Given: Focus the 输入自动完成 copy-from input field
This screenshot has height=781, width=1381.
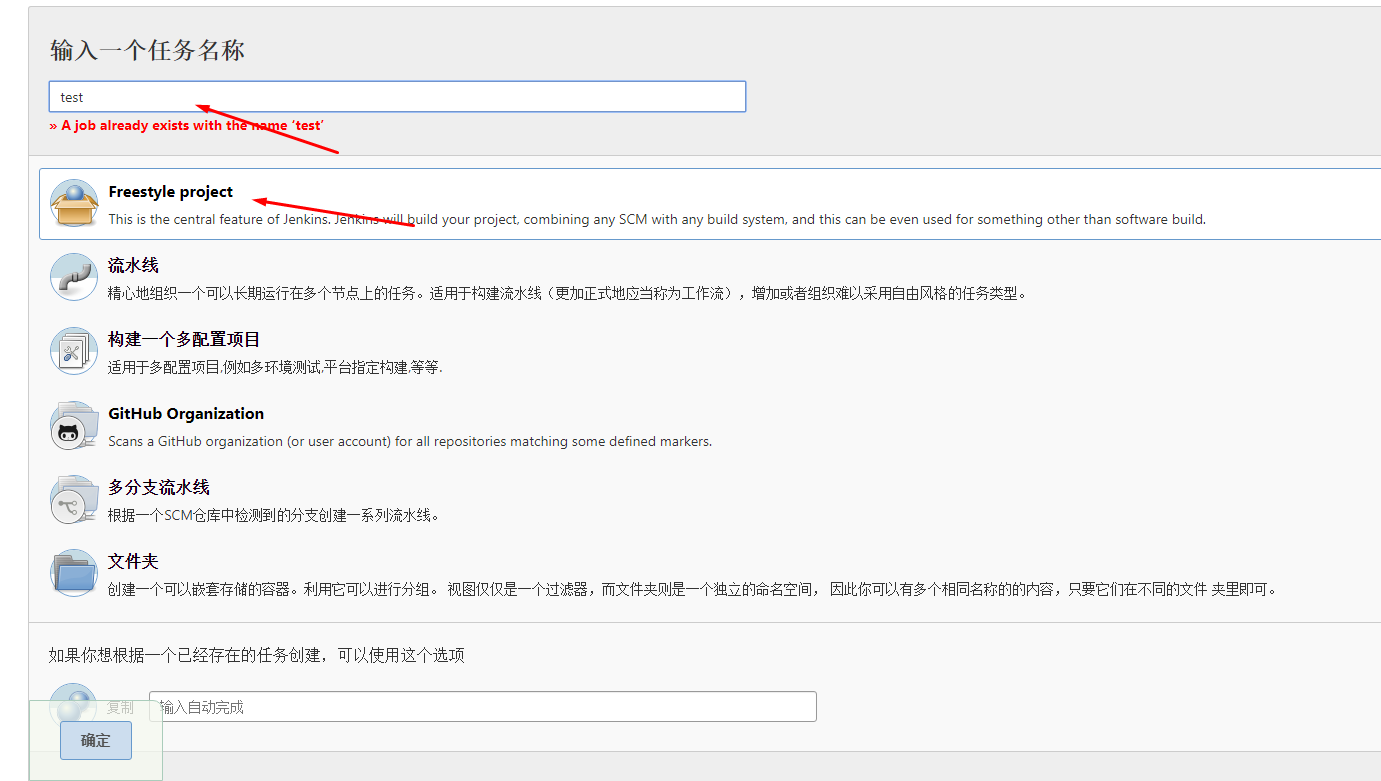Looking at the screenshot, I should click(x=483, y=707).
